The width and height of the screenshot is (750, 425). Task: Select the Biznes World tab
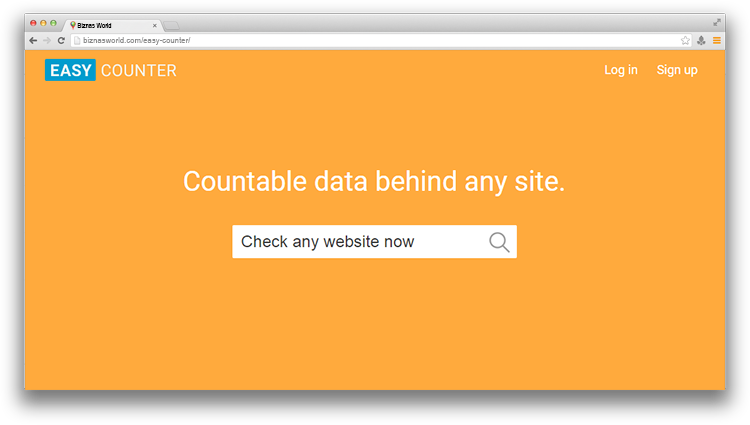tap(112, 25)
